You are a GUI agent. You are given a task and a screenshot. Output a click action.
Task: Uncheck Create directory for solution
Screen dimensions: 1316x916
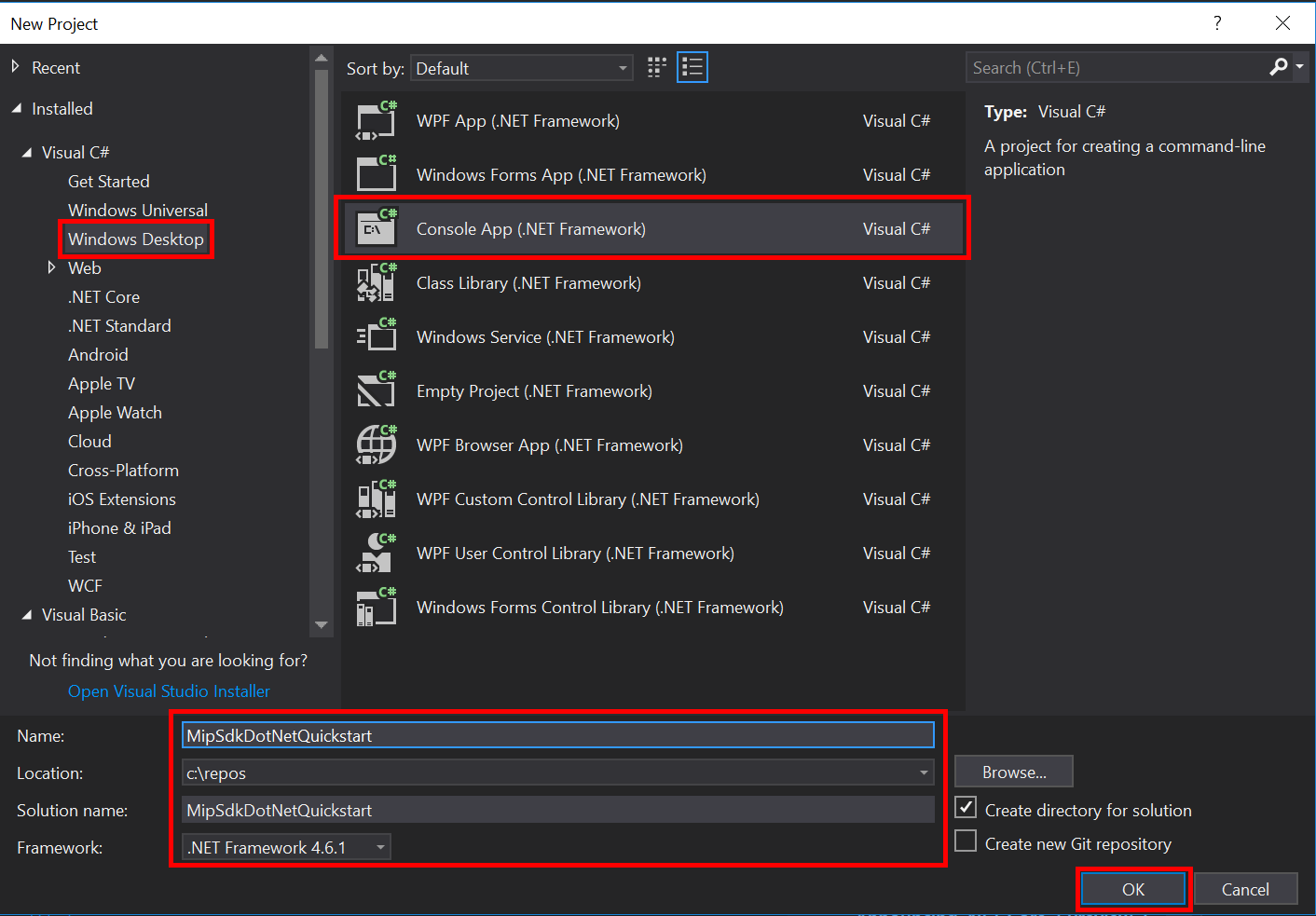pyautogui.click(x=966, y=807)
